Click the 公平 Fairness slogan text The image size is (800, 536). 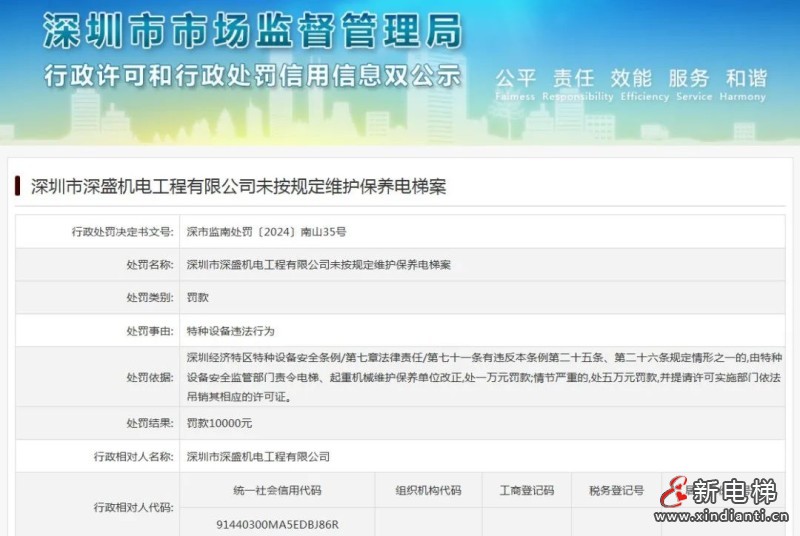(516, 81)
